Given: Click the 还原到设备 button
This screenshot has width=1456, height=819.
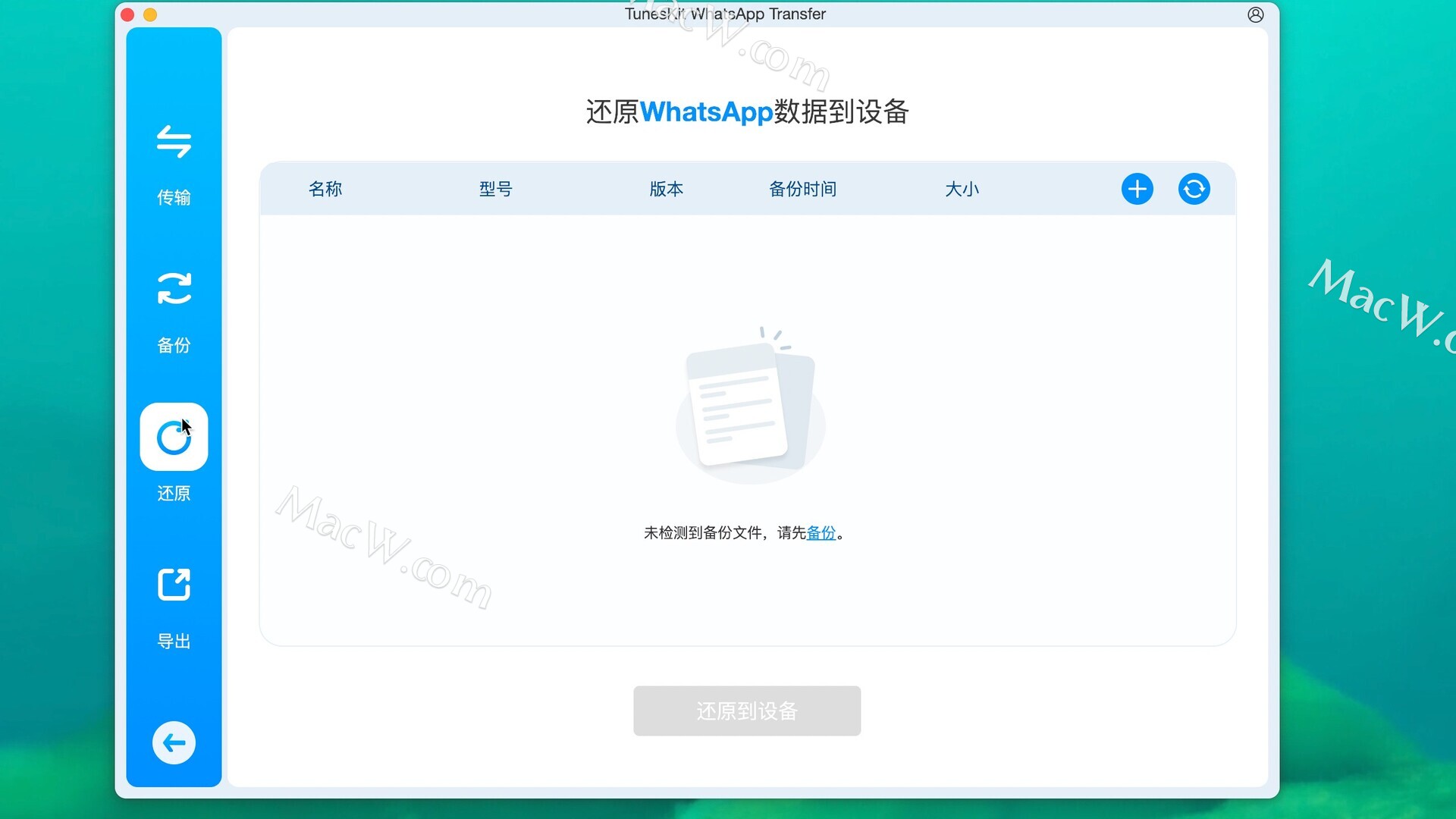Looking at the screenshot, I should (747, 711).
